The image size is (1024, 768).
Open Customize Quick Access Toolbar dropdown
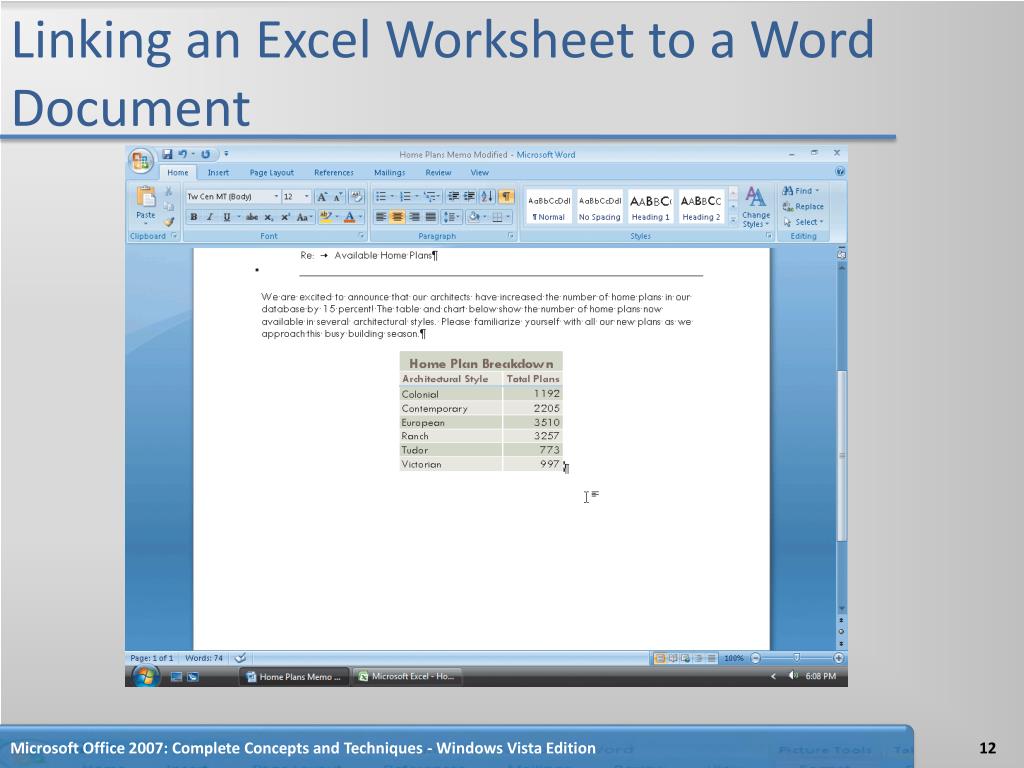point(226,154)
